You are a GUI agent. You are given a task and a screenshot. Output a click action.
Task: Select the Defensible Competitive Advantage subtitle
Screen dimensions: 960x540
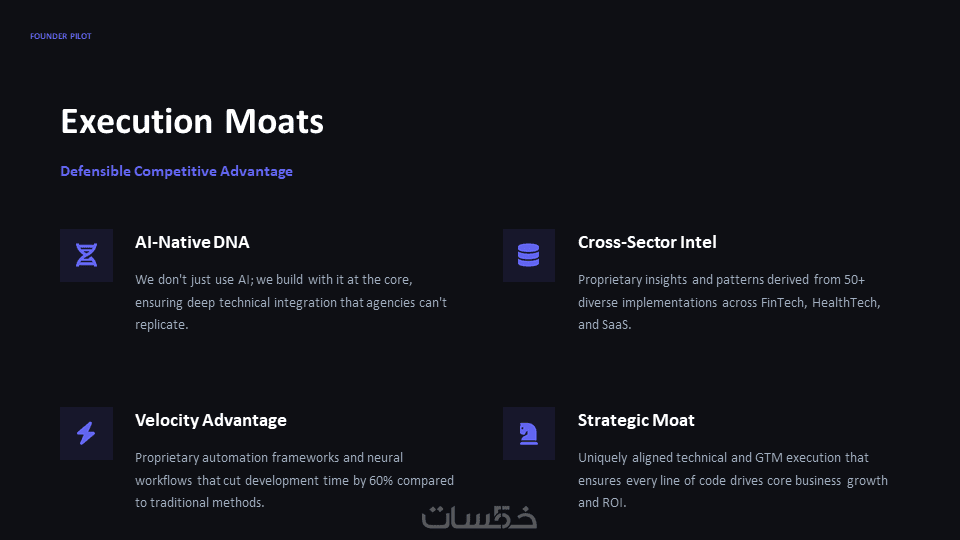coord(176,171)
